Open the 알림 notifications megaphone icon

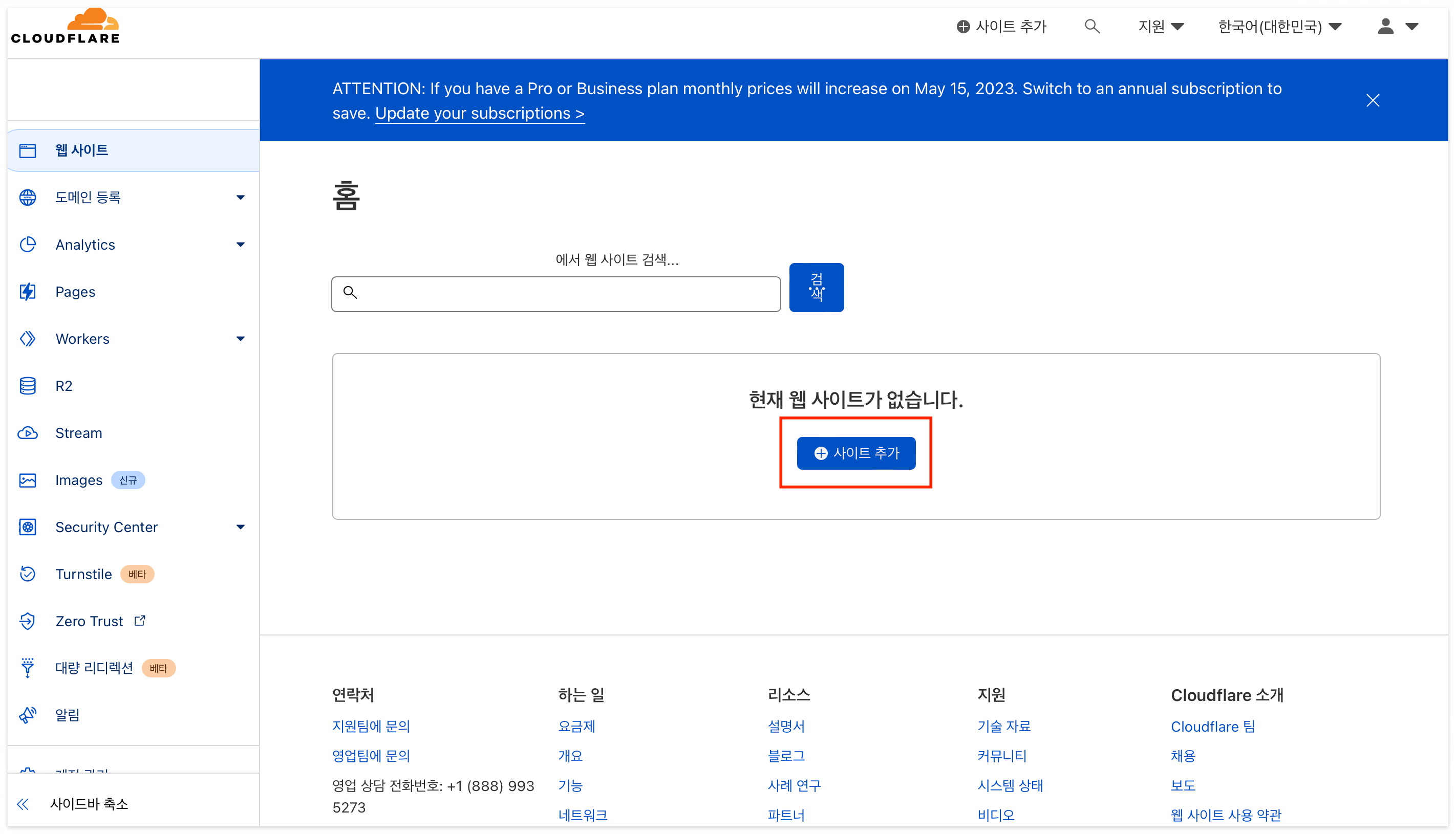point(28,715)
